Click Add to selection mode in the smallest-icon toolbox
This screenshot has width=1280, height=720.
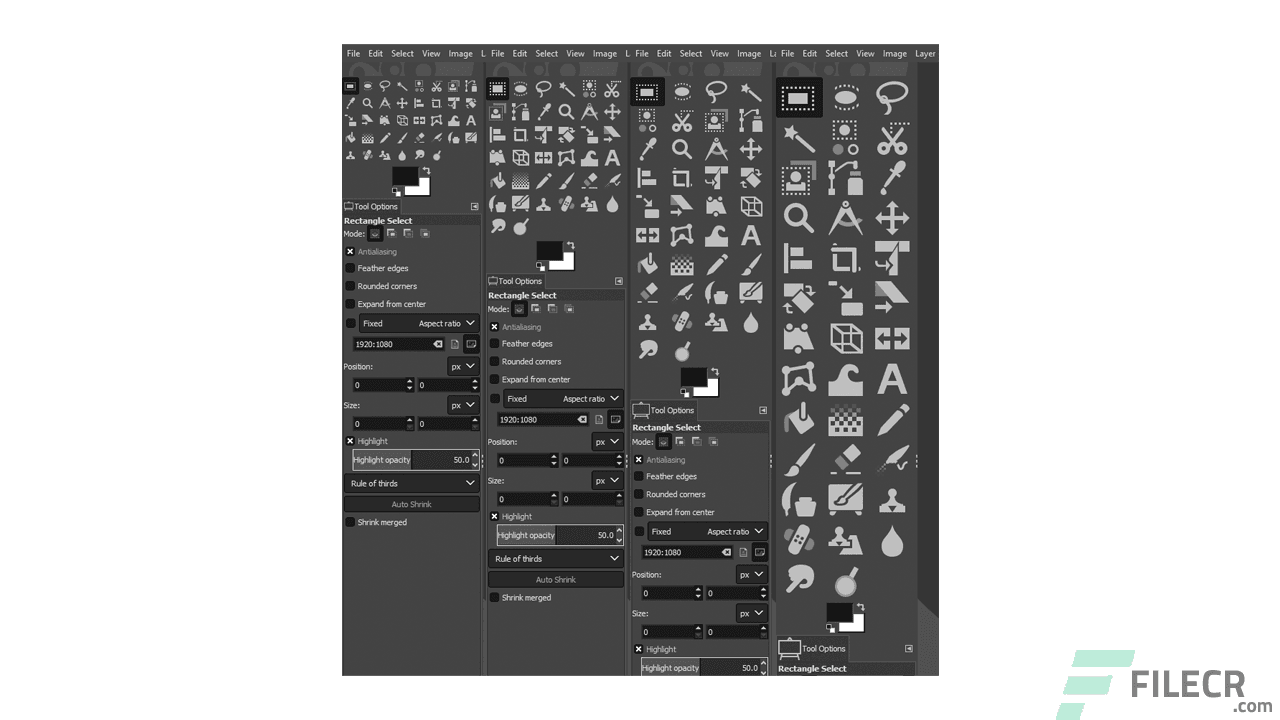click(391, 233)
